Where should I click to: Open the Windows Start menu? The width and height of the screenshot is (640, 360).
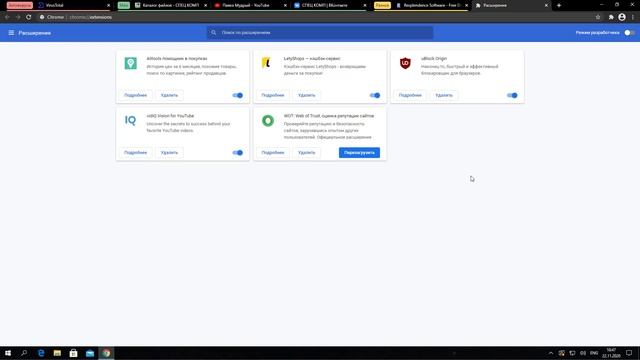click(8, 353)
